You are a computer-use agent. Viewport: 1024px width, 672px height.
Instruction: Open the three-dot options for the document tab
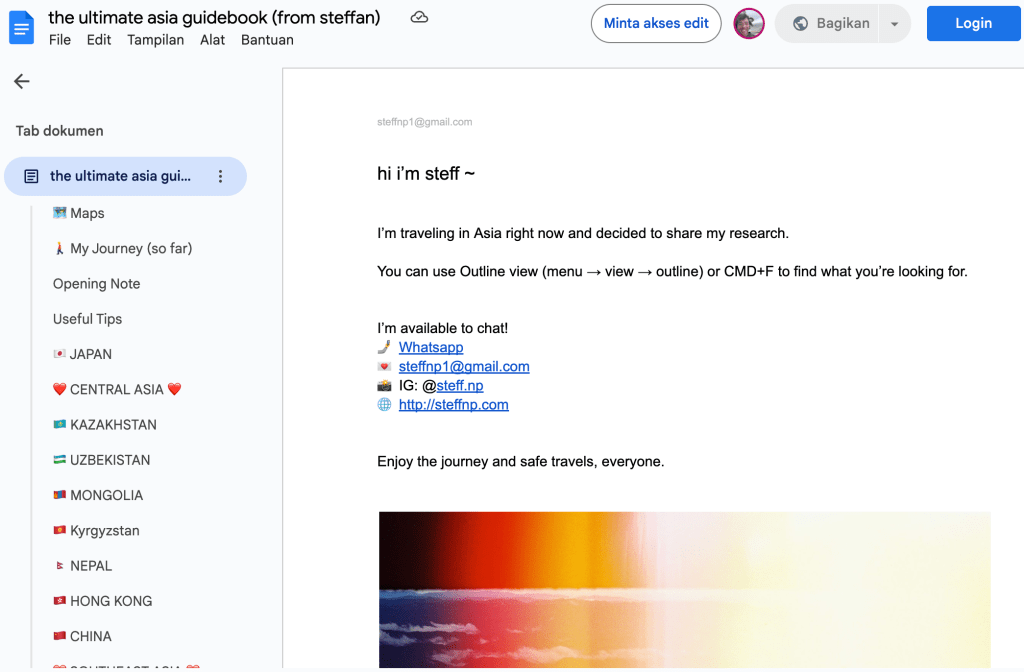[221, 176]
